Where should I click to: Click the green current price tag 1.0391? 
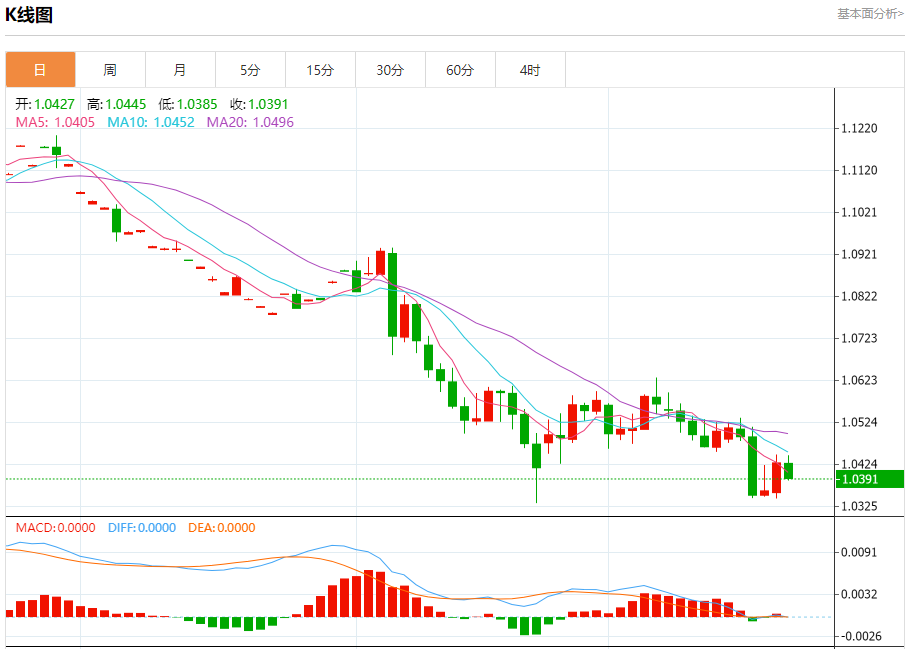(870, 479)
